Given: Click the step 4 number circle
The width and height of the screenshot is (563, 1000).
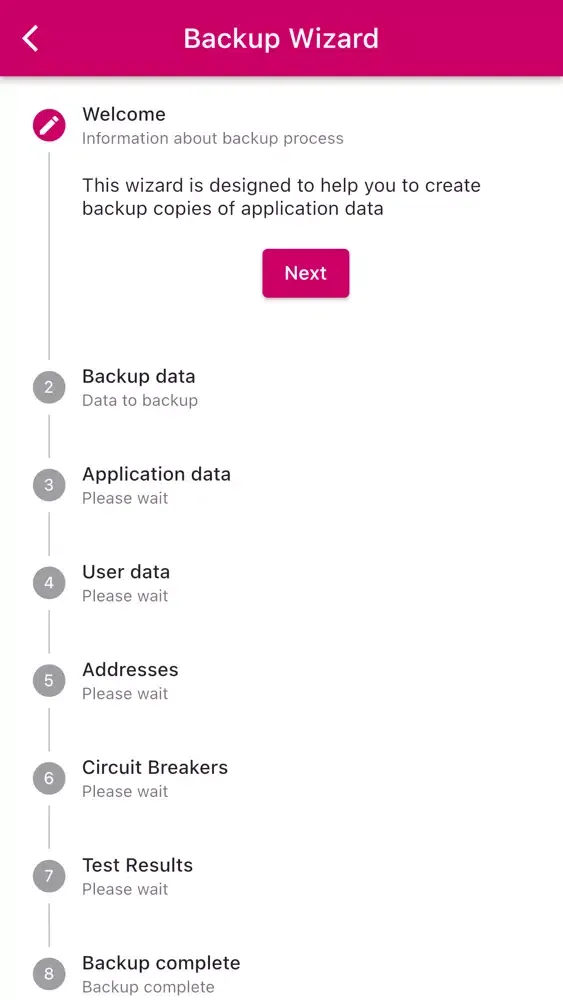Looking at the screenshot, I should coord(49,583).
